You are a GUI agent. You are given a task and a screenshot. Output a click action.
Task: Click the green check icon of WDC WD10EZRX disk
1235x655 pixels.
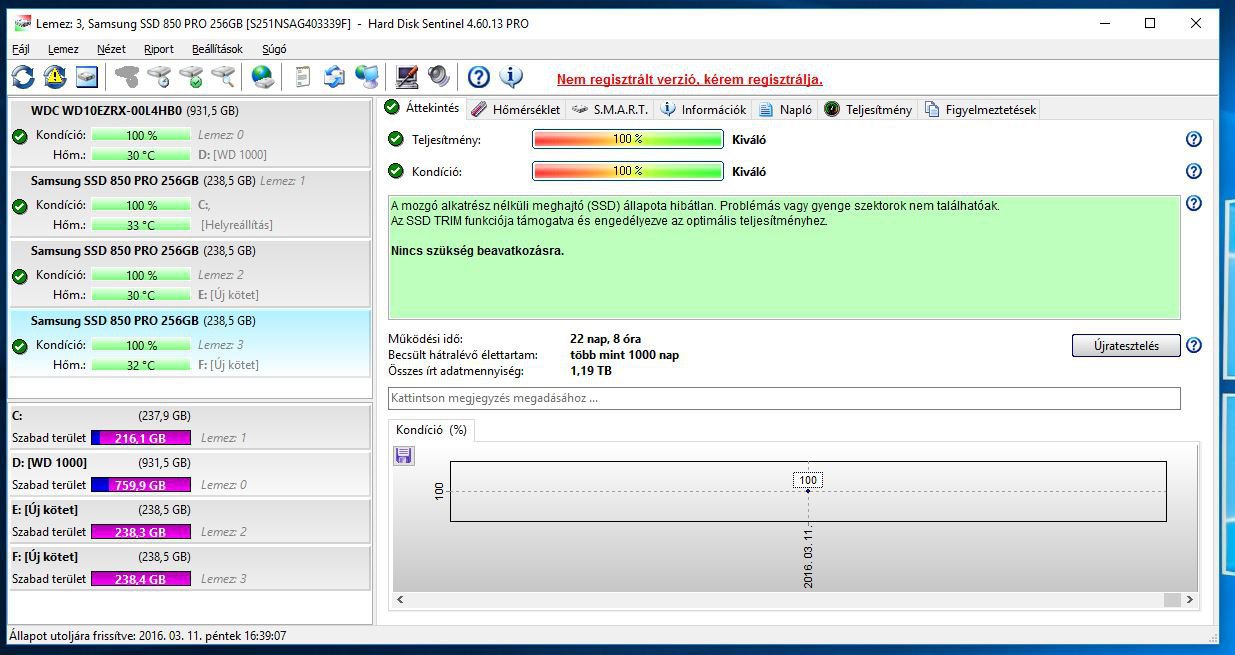19,136
